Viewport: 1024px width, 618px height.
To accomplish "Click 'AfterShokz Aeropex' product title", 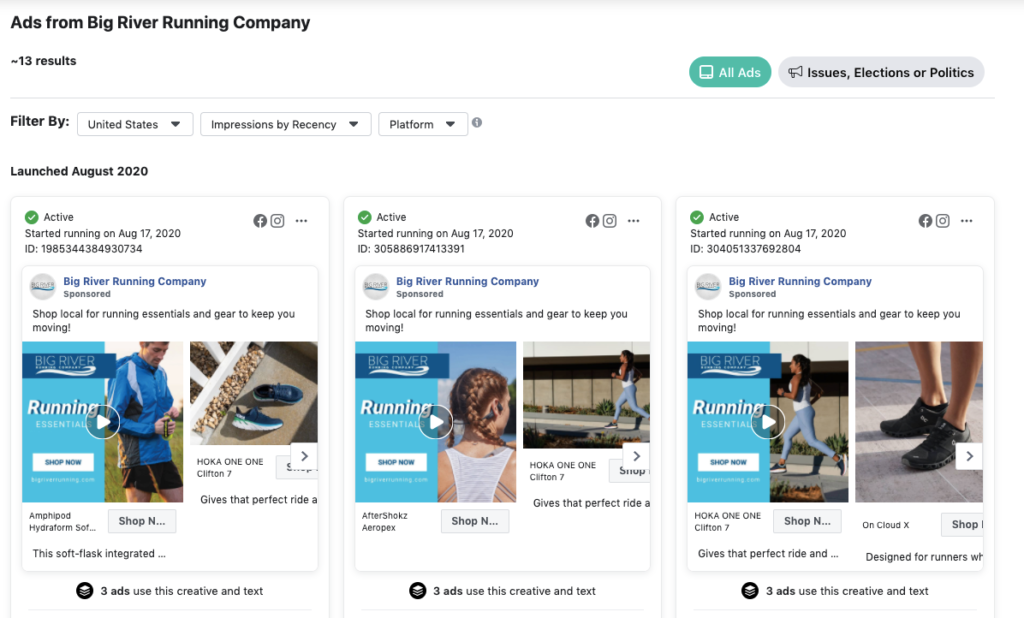I will click(385, 521).
